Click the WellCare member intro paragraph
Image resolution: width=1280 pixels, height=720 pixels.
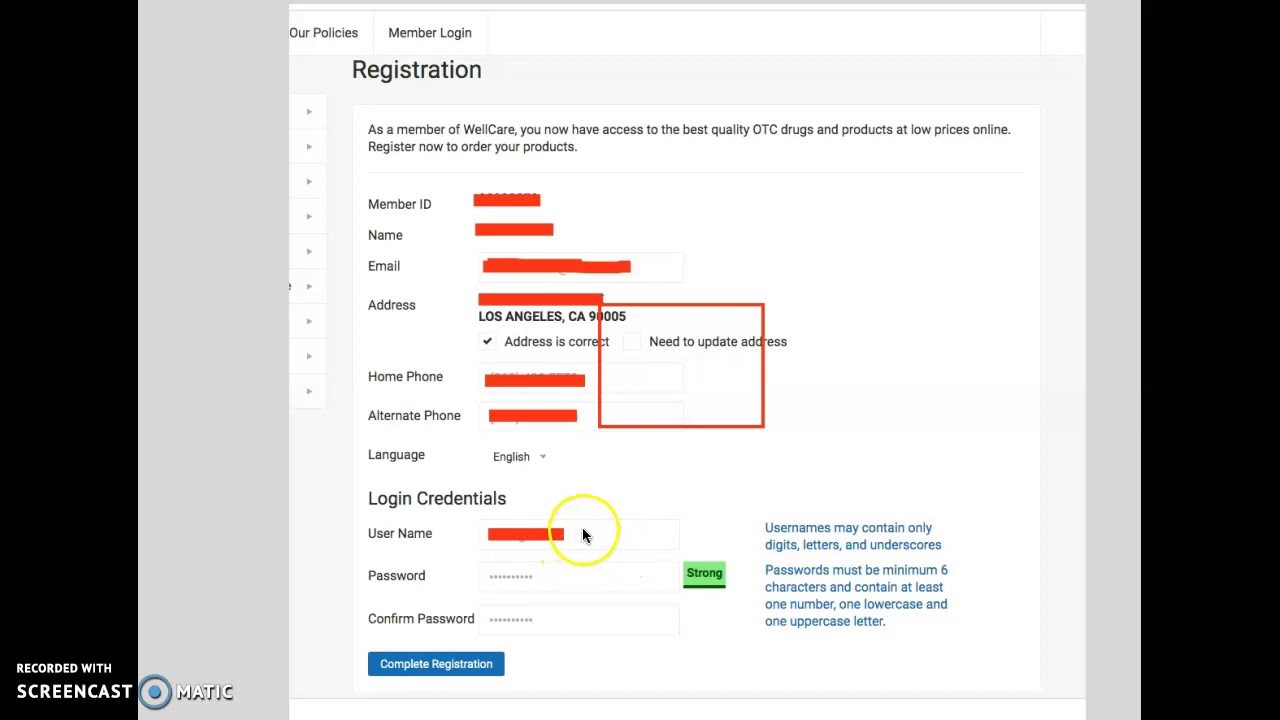pos(689,138)
